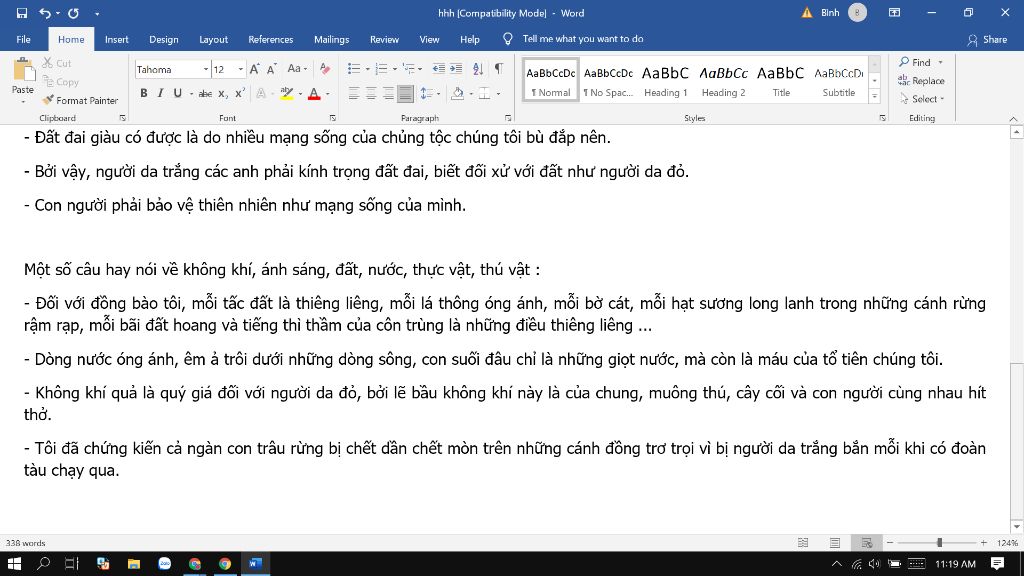Copy the selection to clipboard
Image resolution: width=1024 pixels, height=576 pixels.
(61, 82)
